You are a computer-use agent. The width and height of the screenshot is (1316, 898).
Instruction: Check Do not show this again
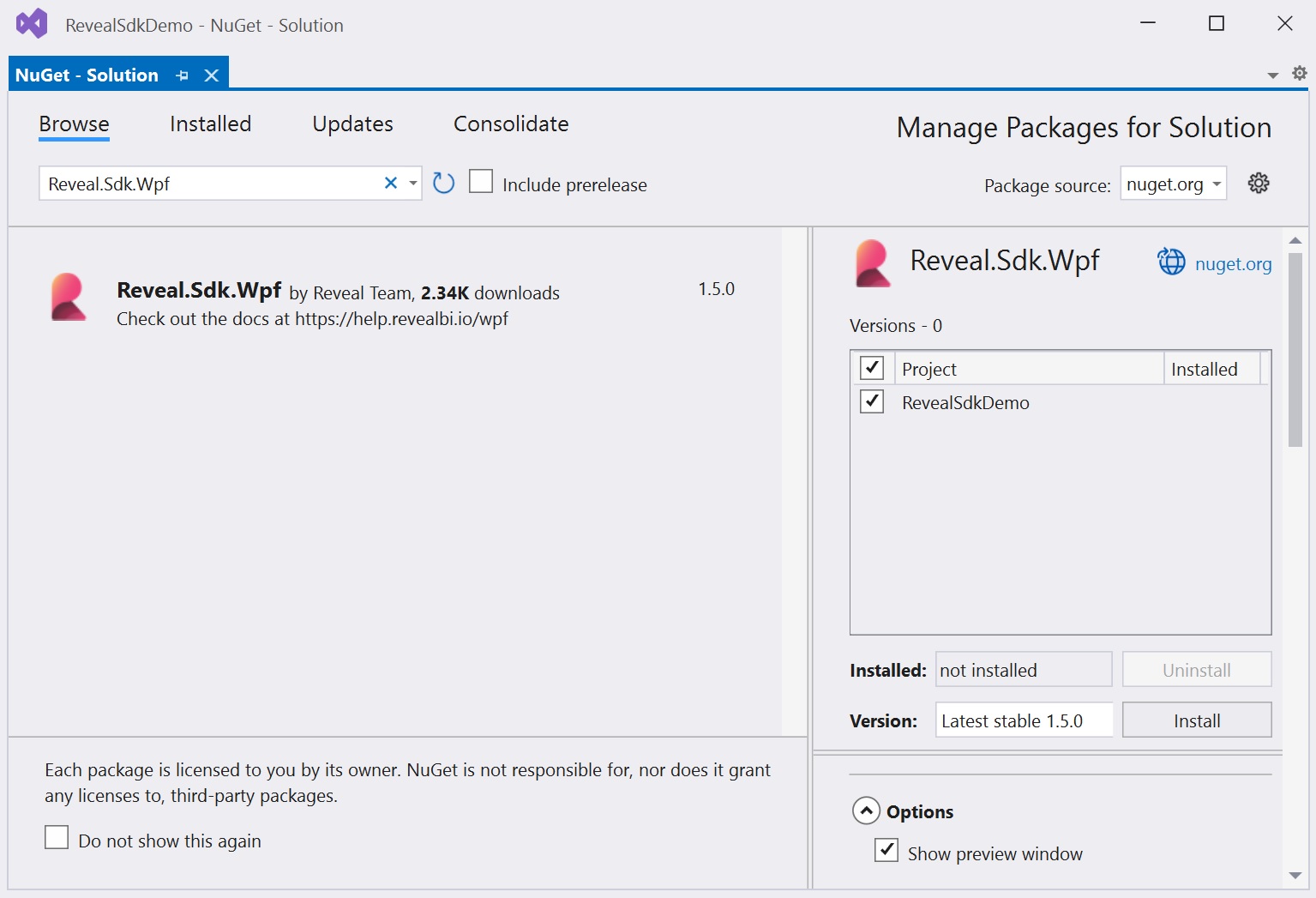57,837
